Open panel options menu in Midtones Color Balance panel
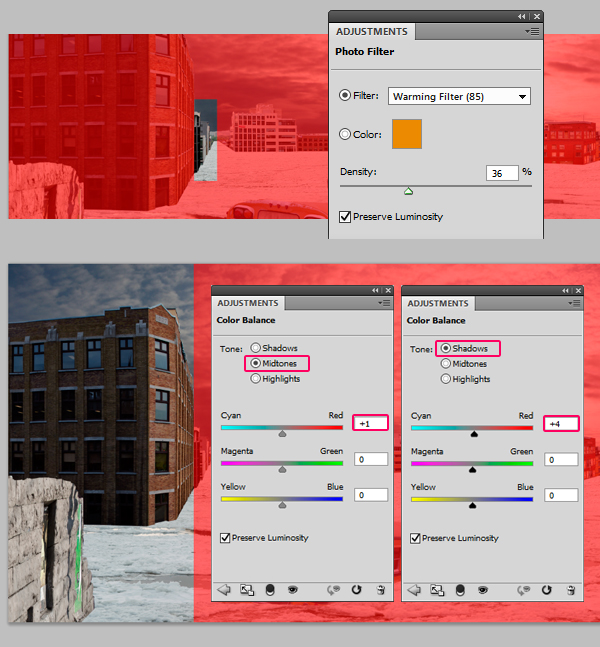Viewport: 600px width, 647px height. (x=384, y=303)
